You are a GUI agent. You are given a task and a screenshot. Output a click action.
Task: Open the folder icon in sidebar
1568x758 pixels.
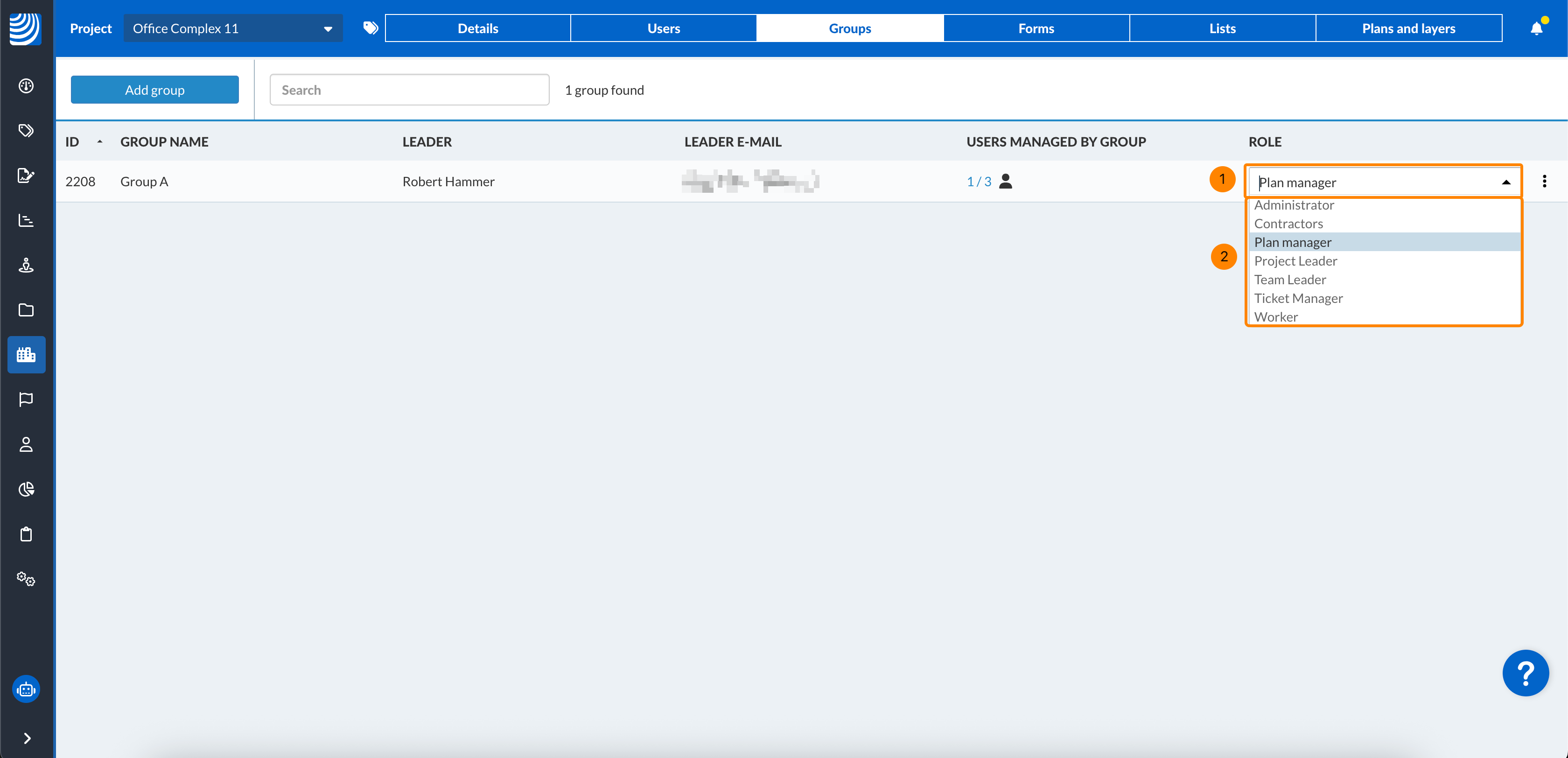pyautogui.click(x=26, y=310)
